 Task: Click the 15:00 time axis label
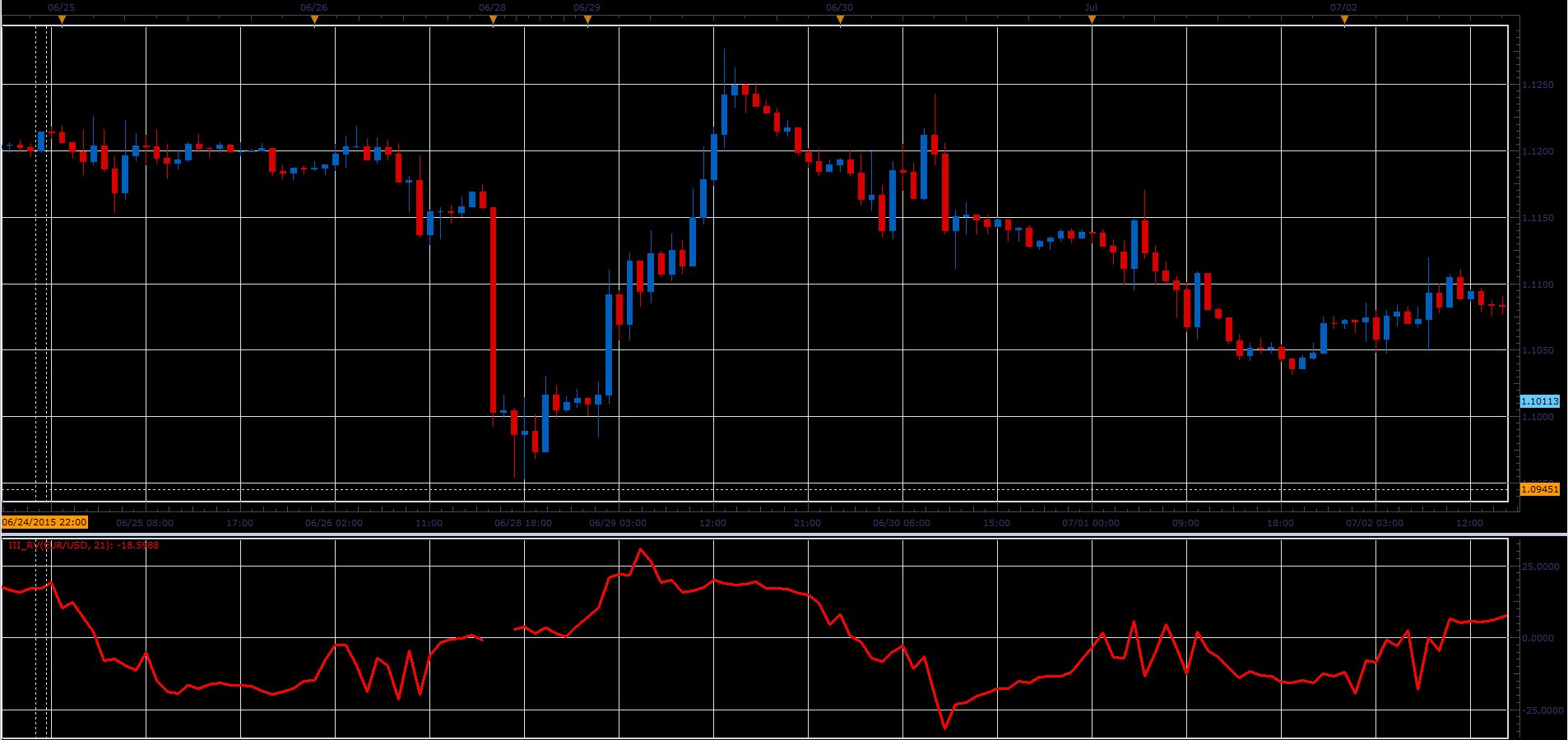pos(997,523)
